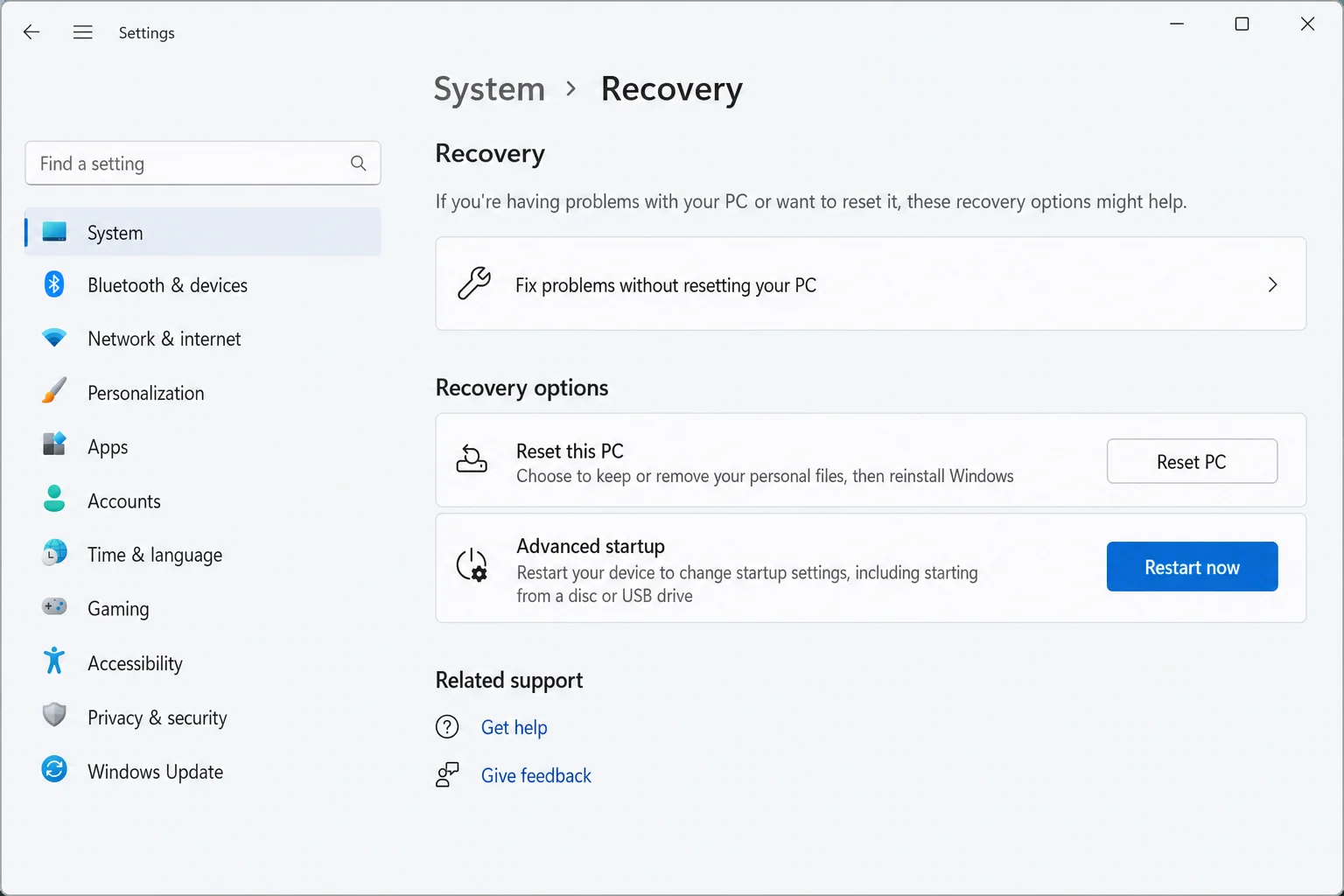Click the Windows Update sync icon
1344x896 pixels.
click(54, 769)
